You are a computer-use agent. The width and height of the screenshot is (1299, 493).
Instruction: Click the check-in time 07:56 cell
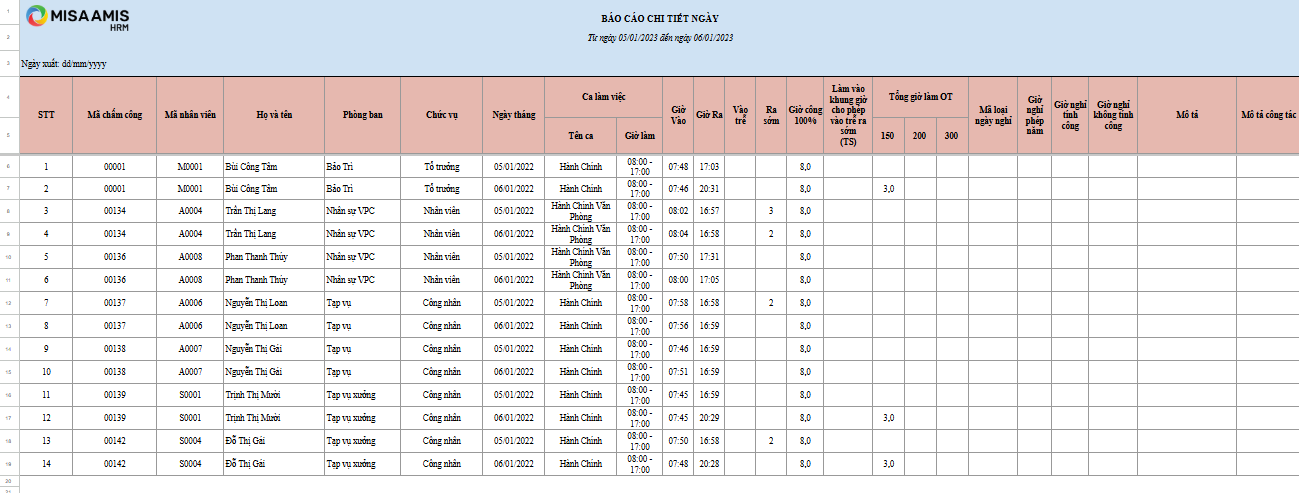678,326
